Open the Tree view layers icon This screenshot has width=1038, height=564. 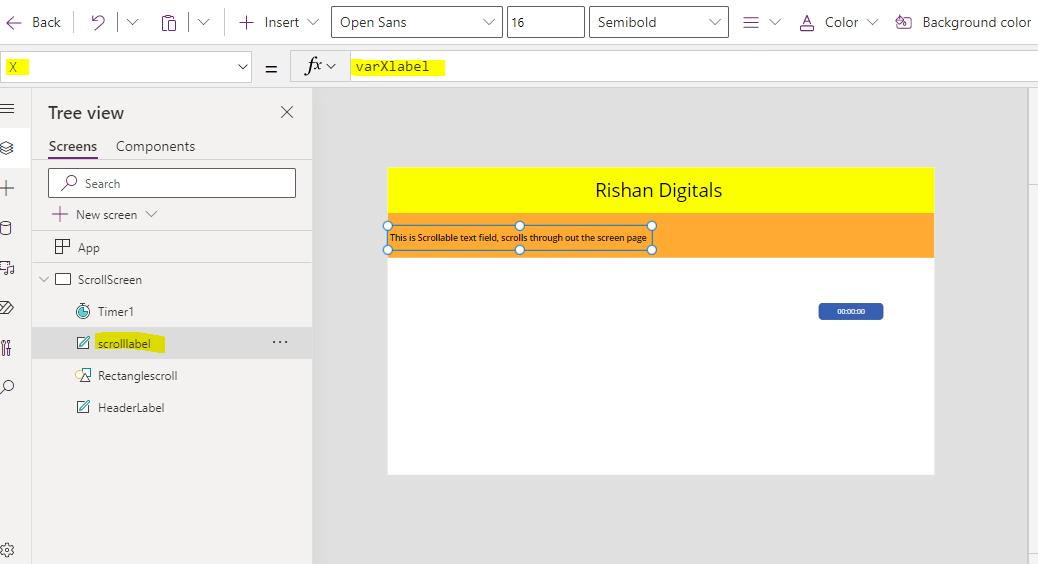point(6,148)
